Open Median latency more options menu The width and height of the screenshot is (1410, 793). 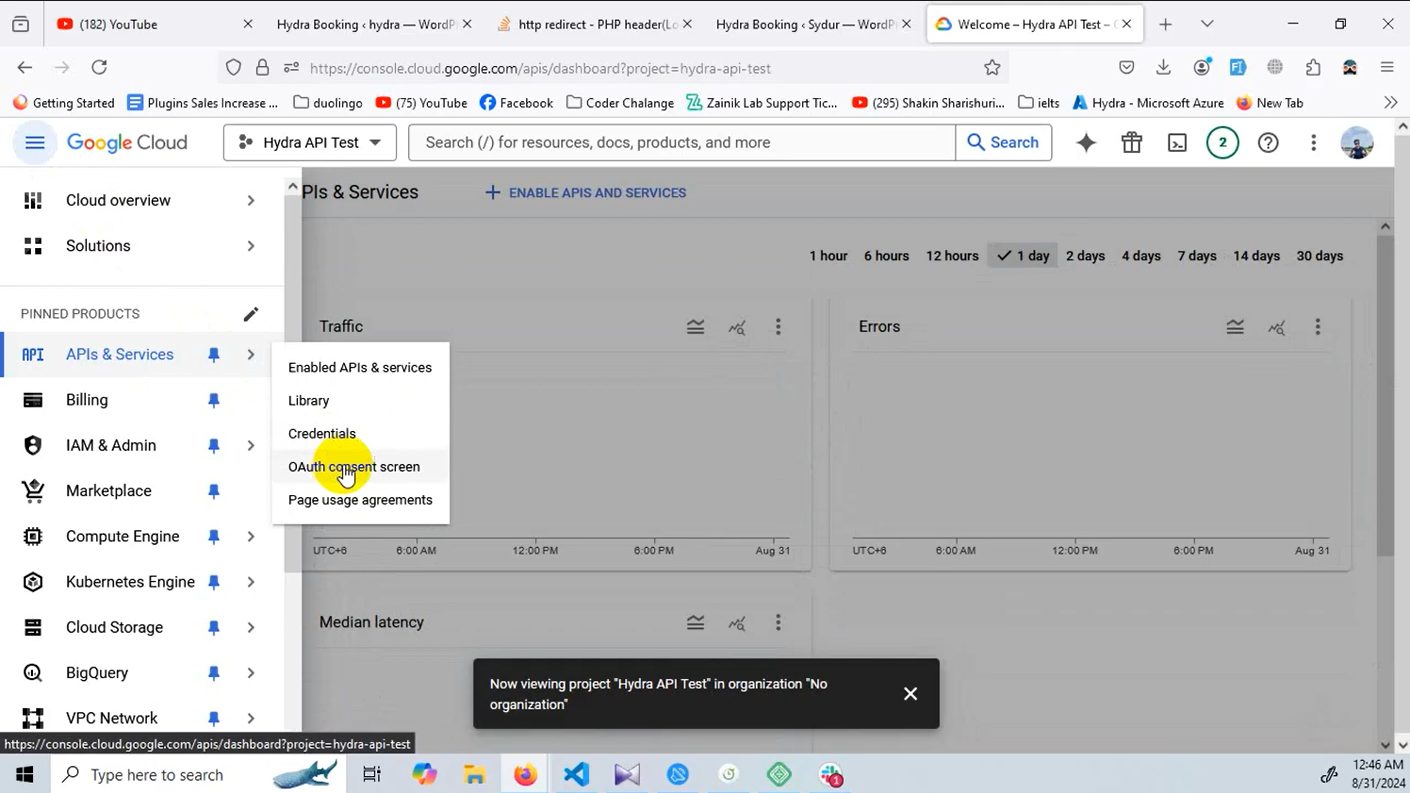778,623
